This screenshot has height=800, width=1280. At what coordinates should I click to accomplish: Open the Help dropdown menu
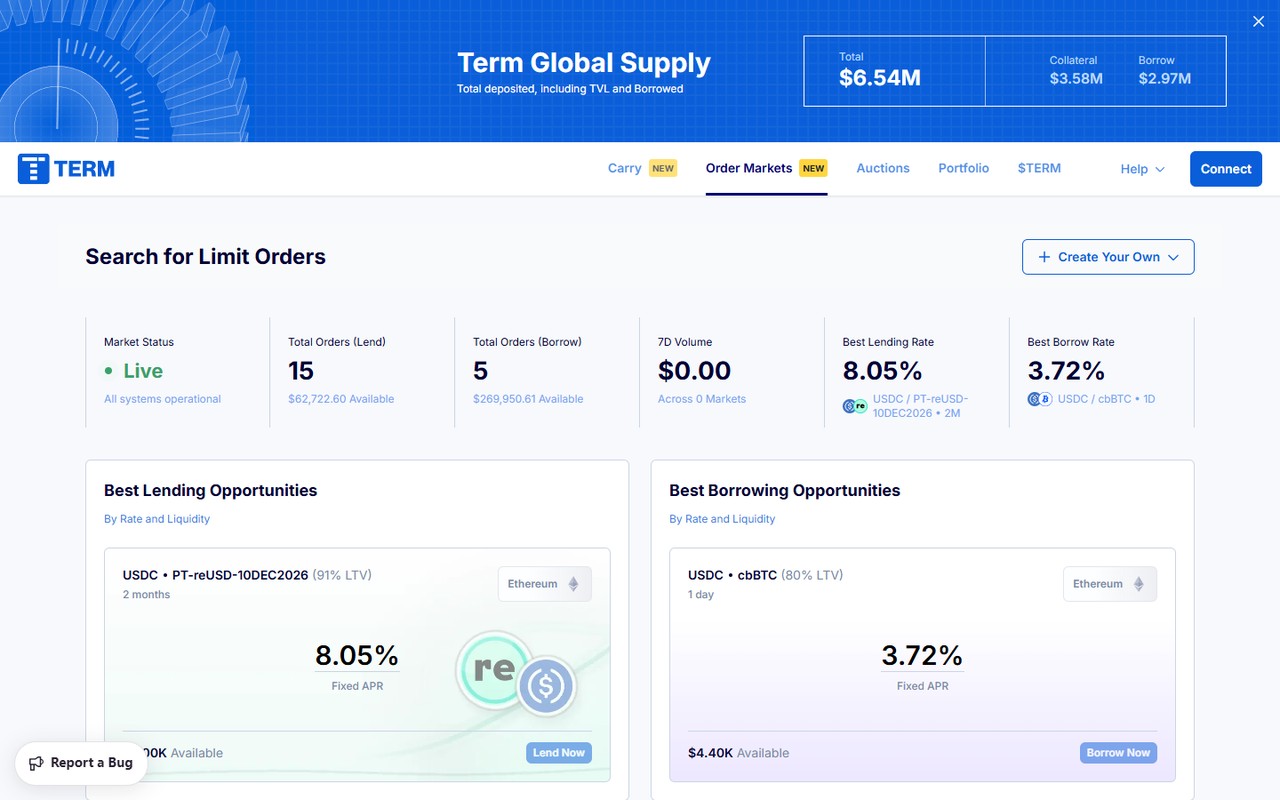(1142, 169)
